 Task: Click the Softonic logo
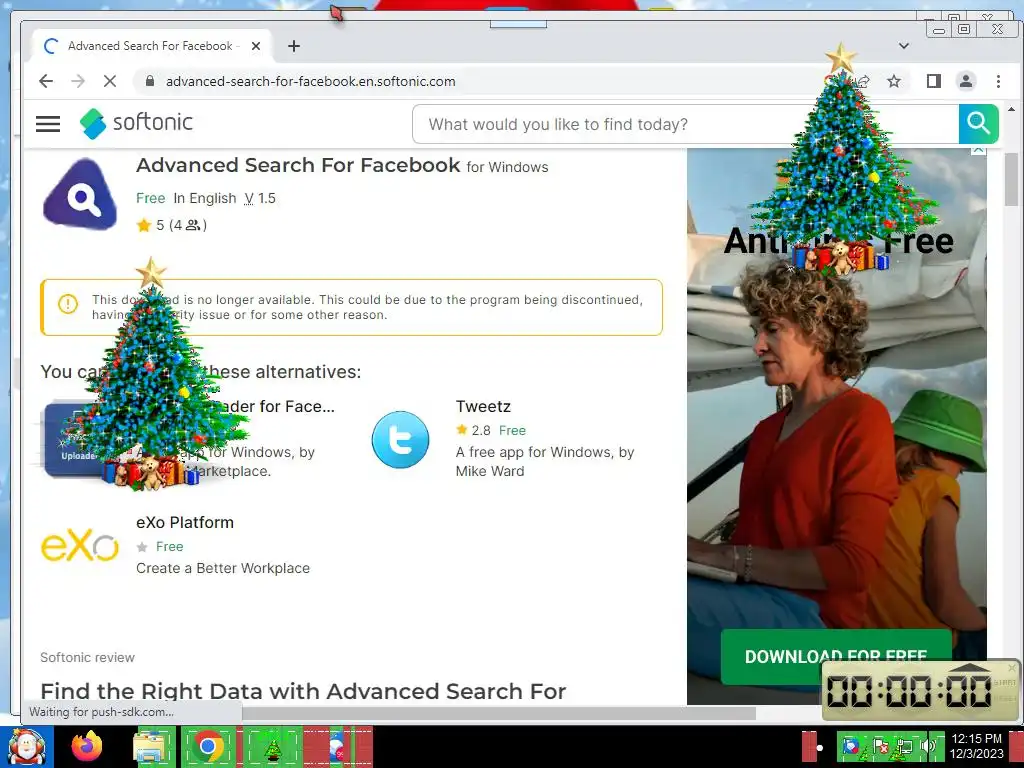[x=136, y=123]
